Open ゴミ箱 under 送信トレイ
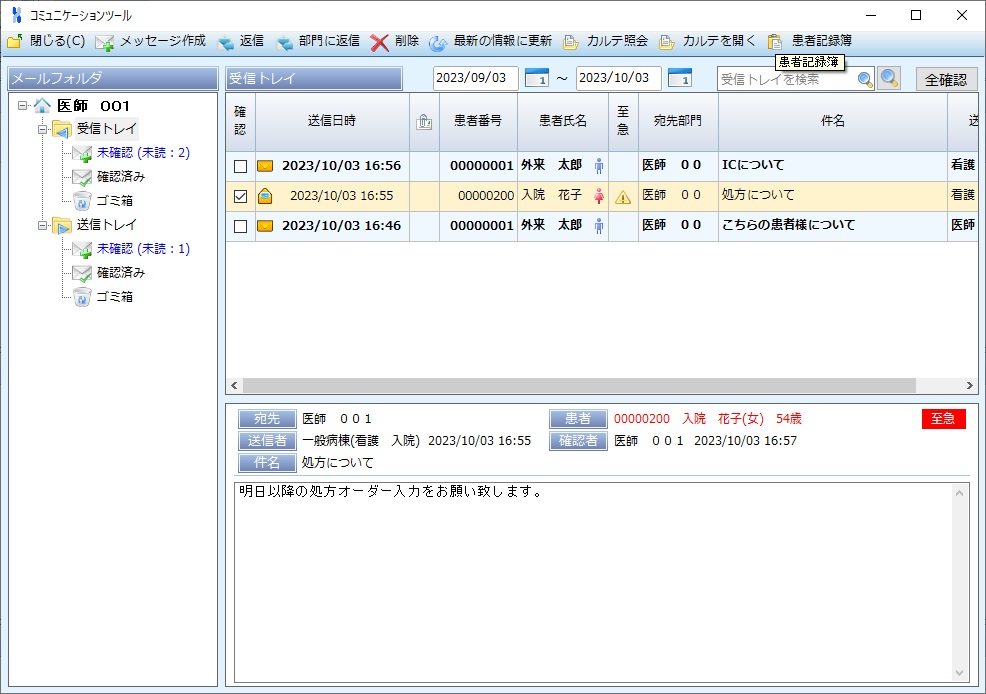Screen dimensions: 986x694 (114, 297)
